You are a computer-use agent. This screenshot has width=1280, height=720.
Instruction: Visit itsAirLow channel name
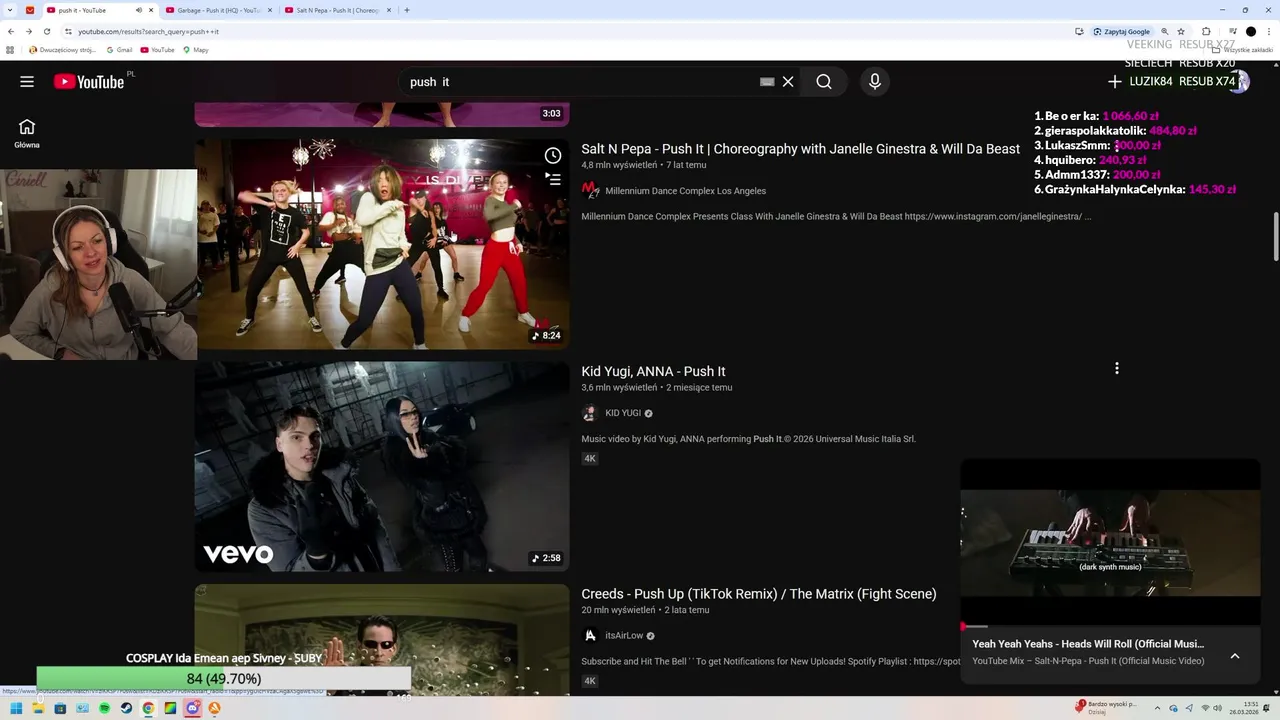624,636
